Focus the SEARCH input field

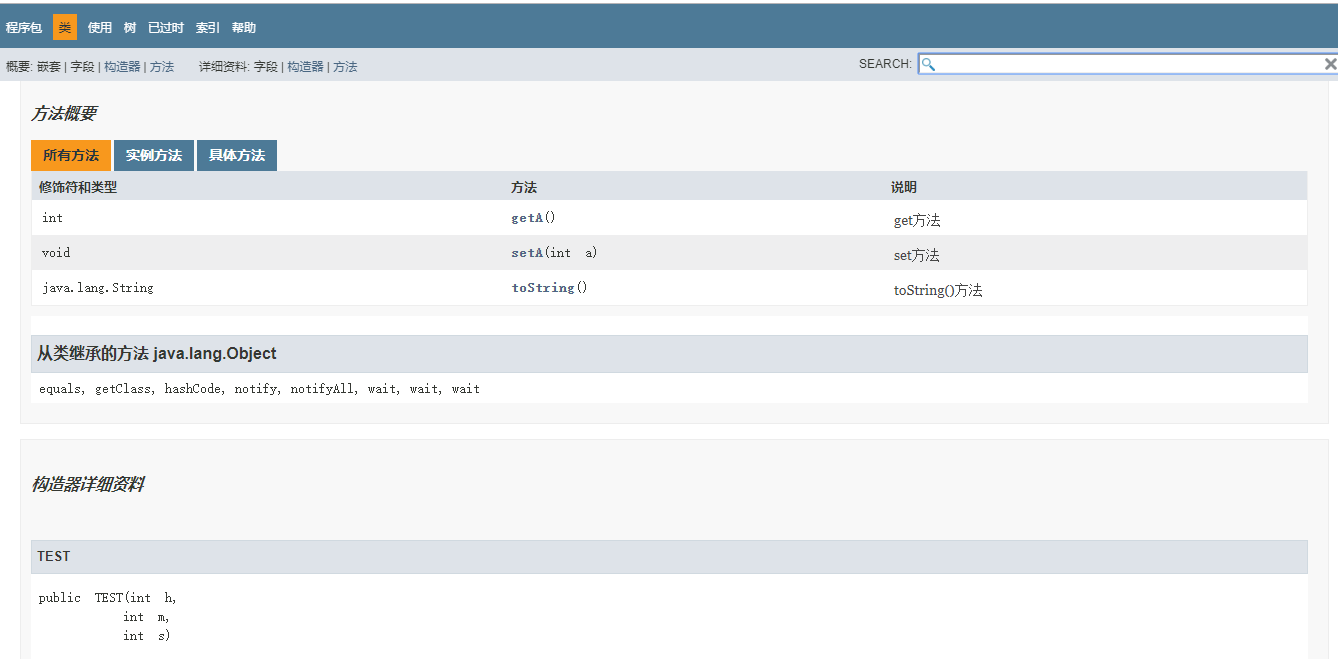tap(1128, 64)
